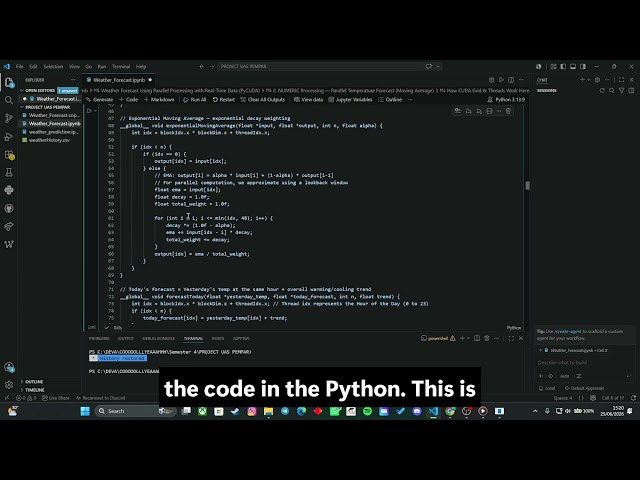640x480 pixels.
Task: Open the Explorer view in activity bar
Action: (x=9, y=82)
